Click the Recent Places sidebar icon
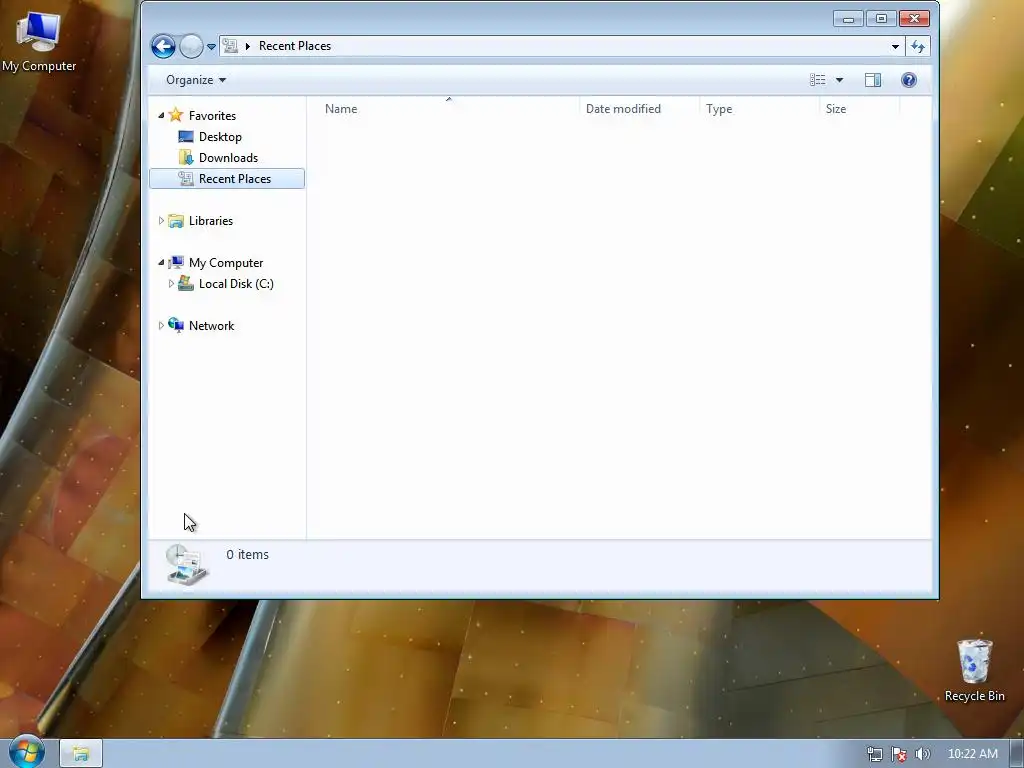1024x768 pixels. click(186, 178)
